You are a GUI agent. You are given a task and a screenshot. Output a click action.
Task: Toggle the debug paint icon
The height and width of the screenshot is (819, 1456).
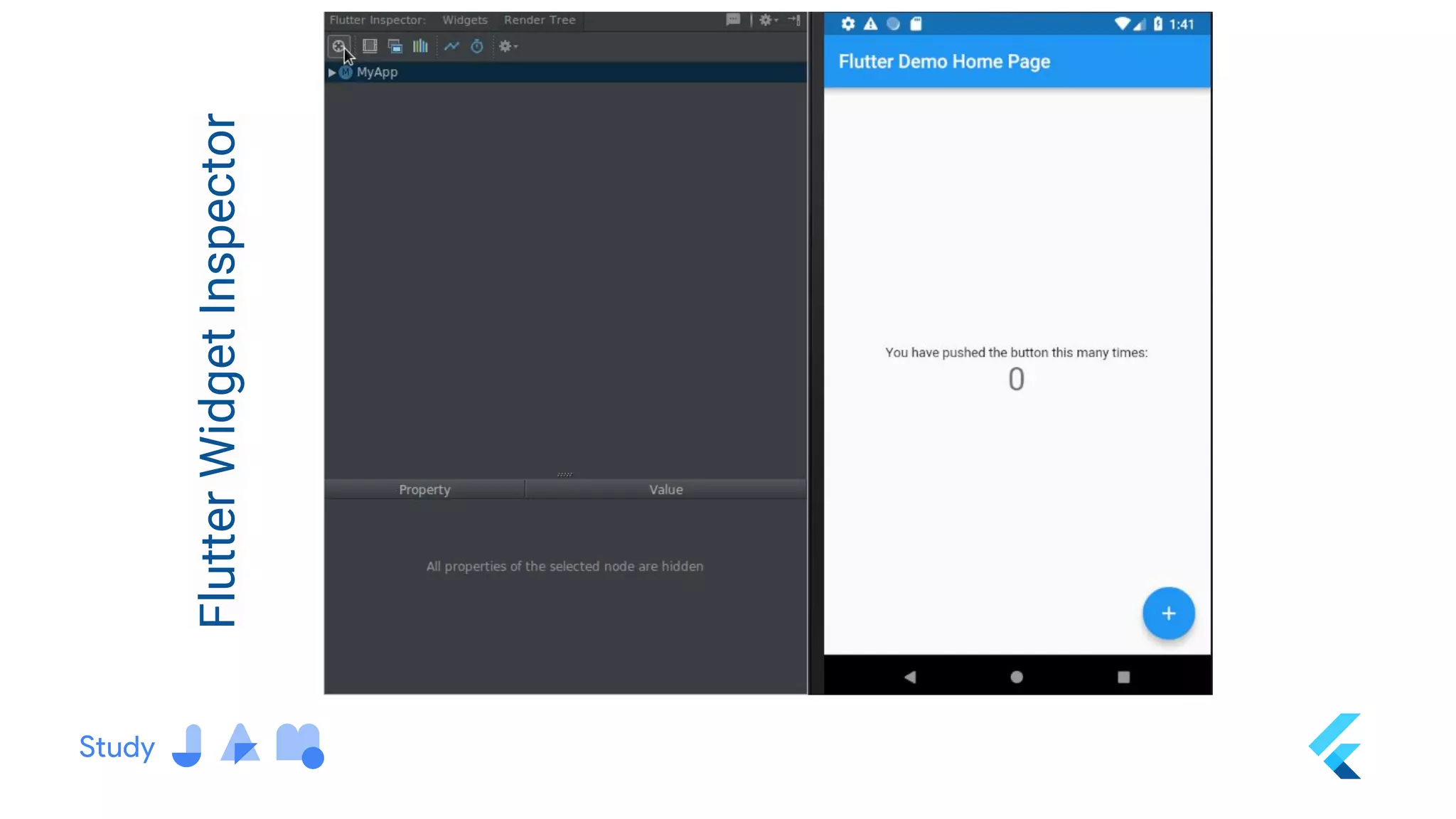370,46
